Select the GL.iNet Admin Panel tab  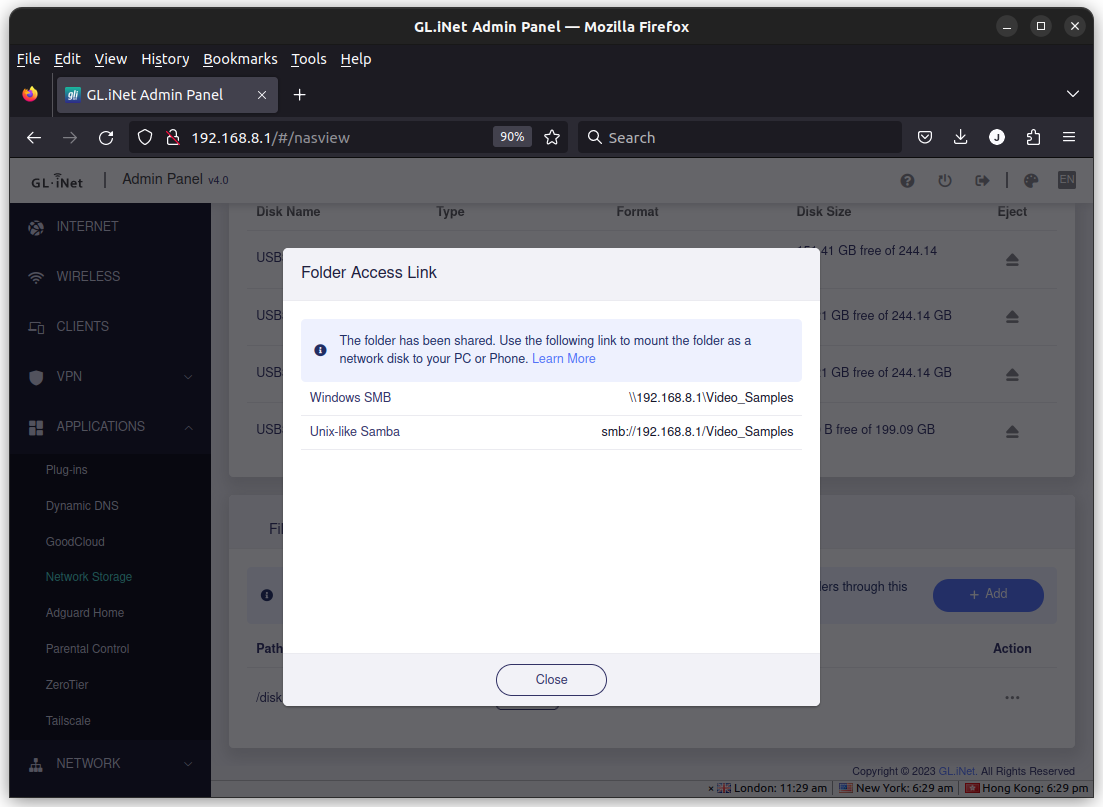coord(167,95)
